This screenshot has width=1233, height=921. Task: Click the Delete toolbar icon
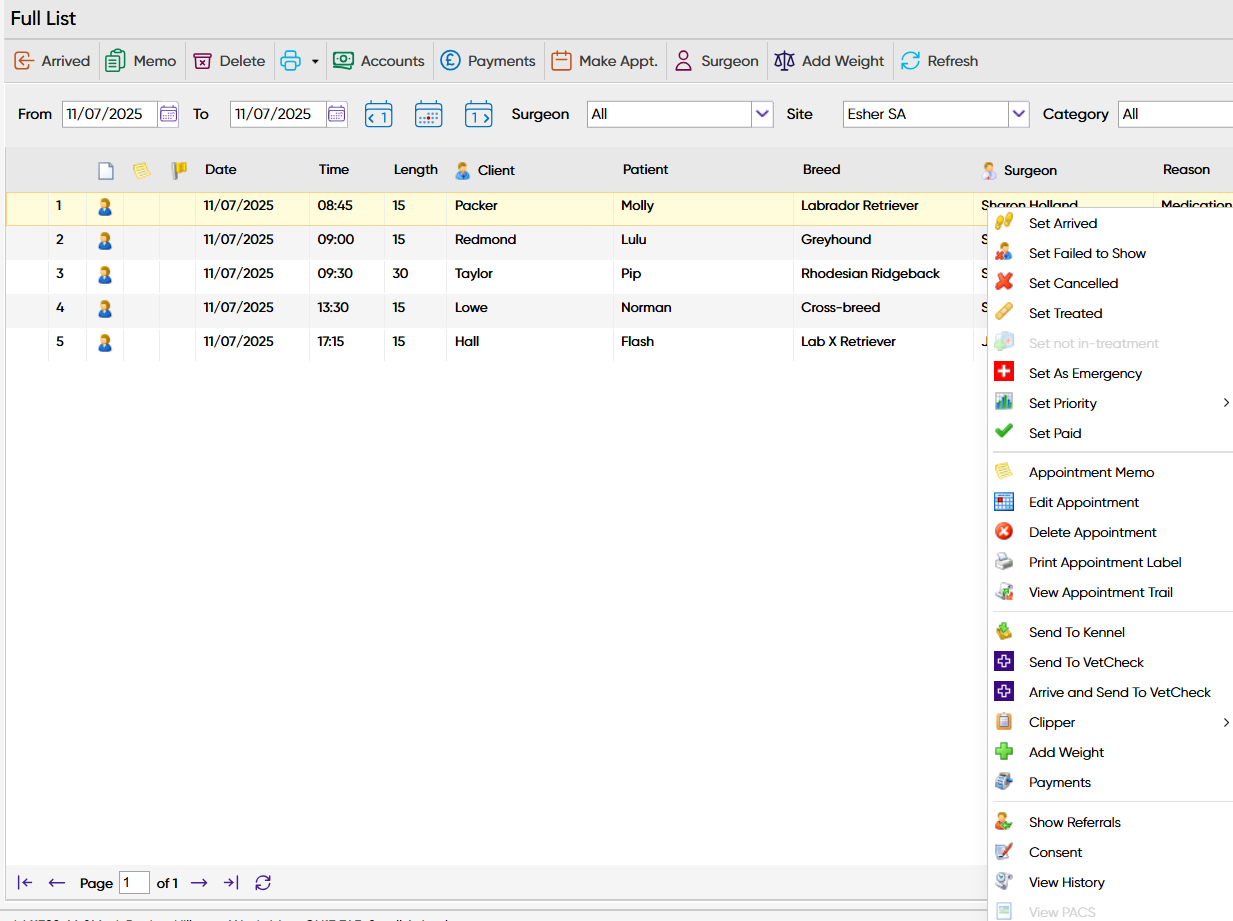pyautogui.click(x=203, y=61)
